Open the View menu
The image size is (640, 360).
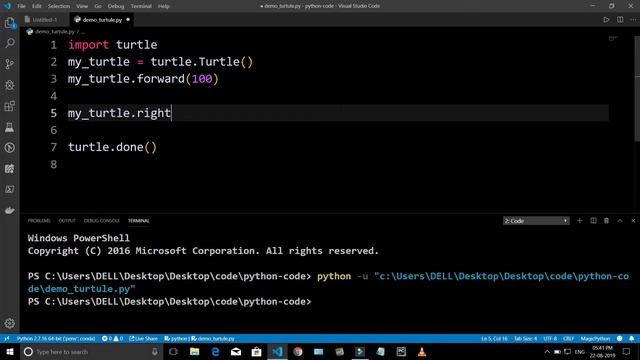82,6
